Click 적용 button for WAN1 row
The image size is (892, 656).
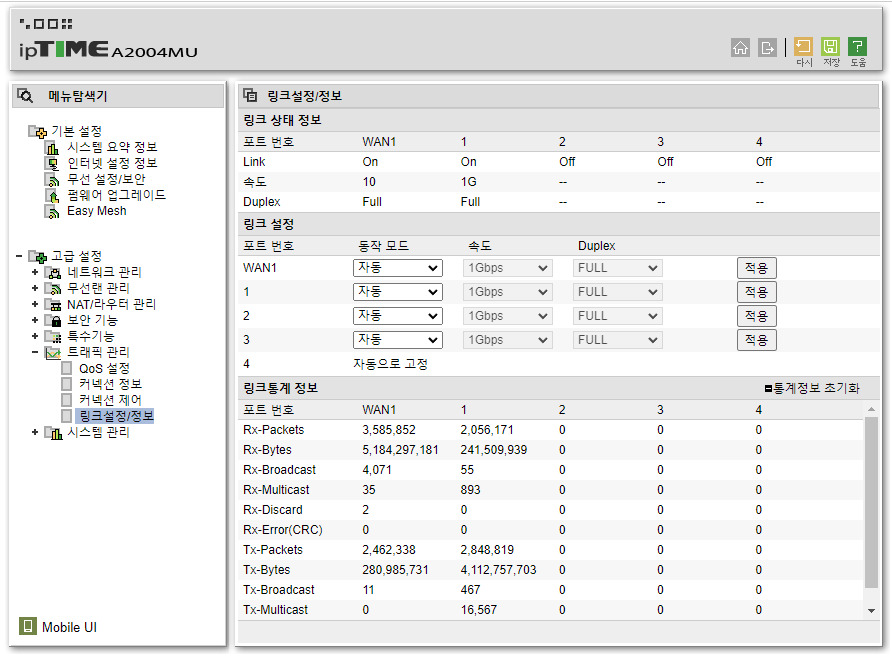[x=756, y=268]
